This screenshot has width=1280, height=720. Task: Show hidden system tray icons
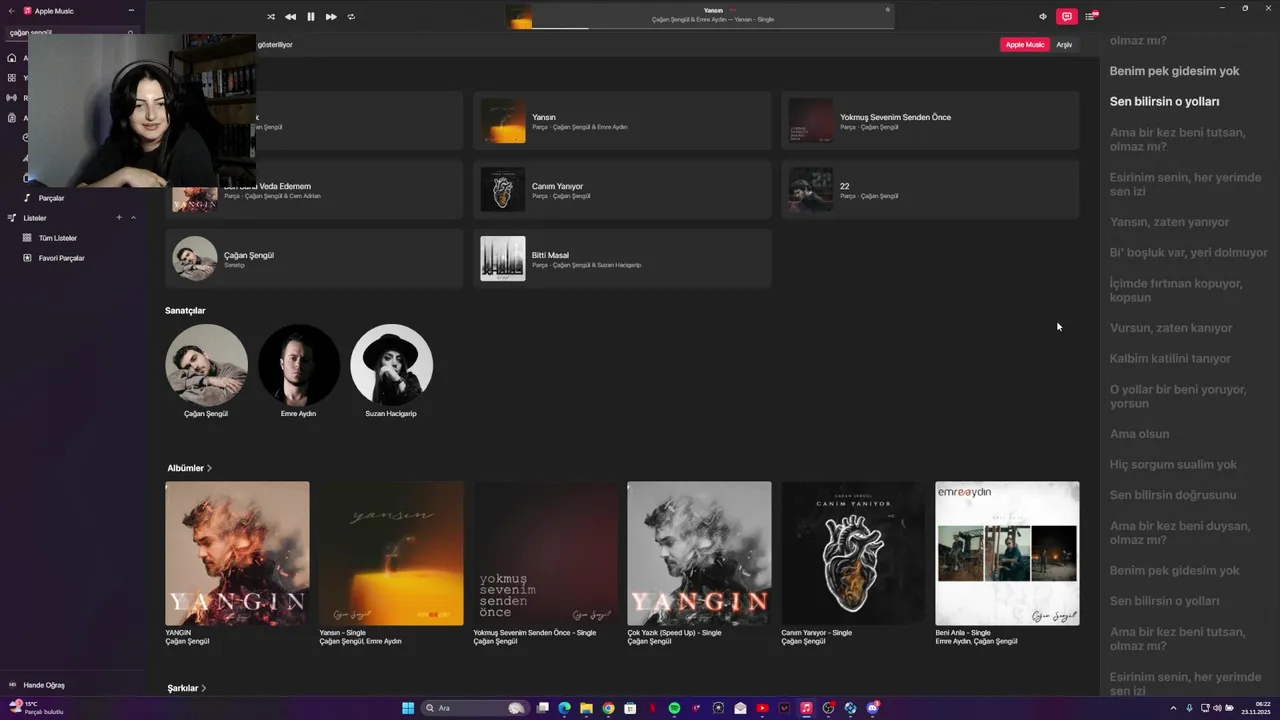pyautogui.click(x=1173, y=708)
